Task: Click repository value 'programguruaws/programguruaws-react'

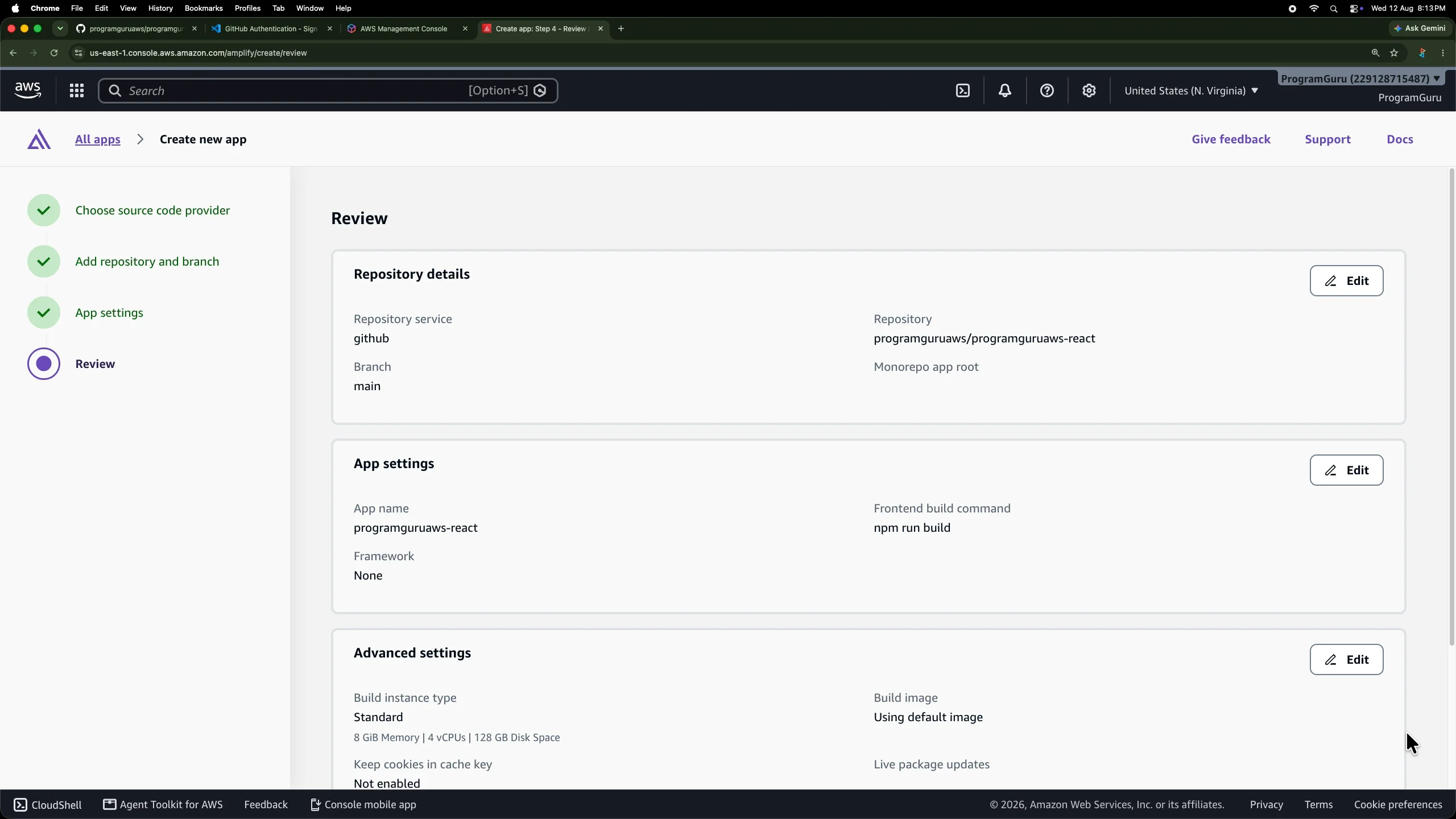Action: click(984, 338)
